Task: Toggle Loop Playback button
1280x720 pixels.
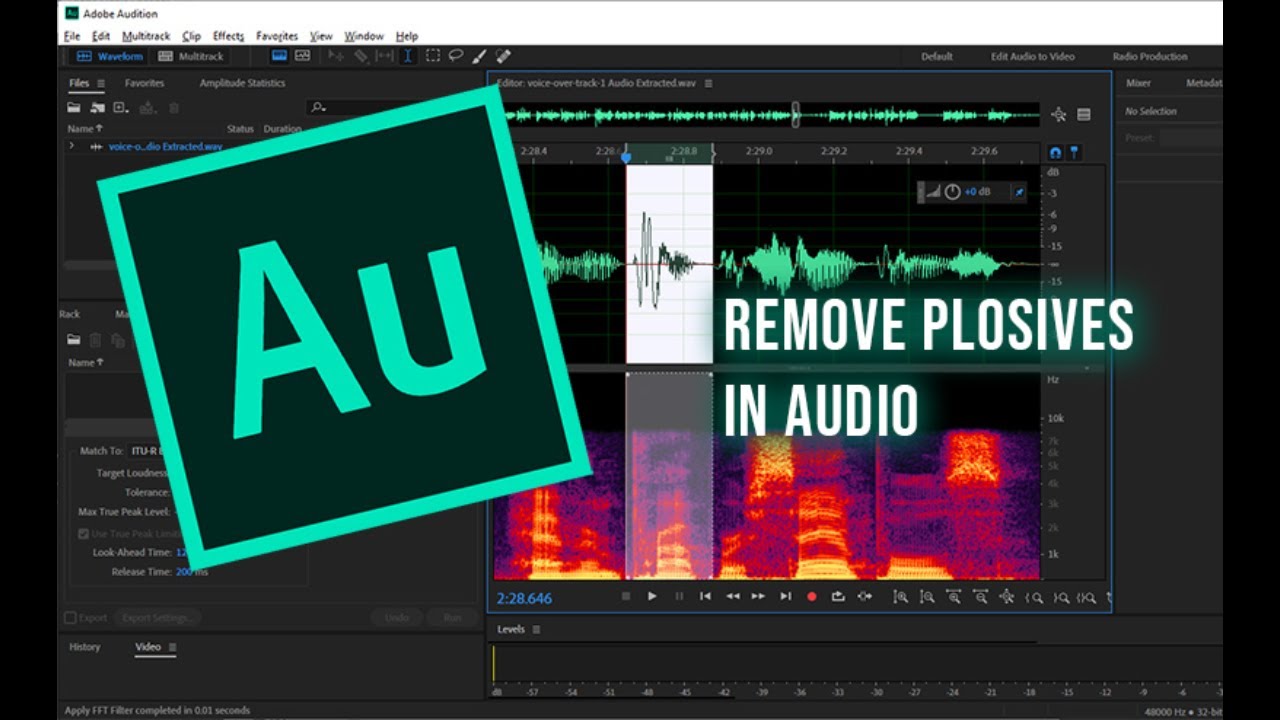Action: (838, 597)
